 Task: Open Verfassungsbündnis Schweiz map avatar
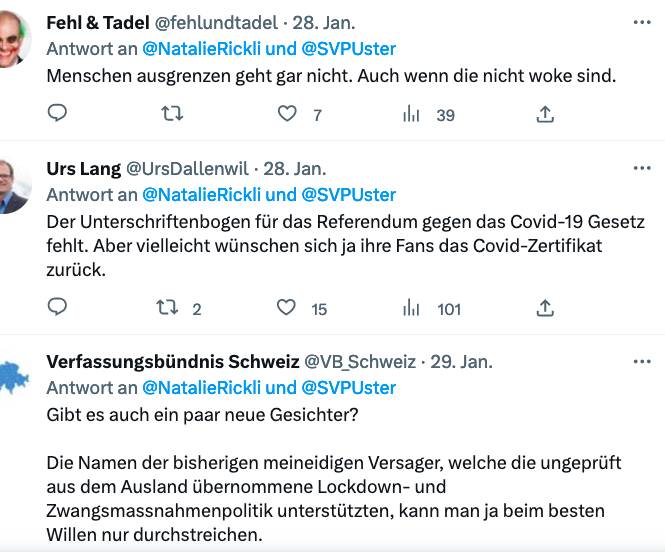coord(14,379)
